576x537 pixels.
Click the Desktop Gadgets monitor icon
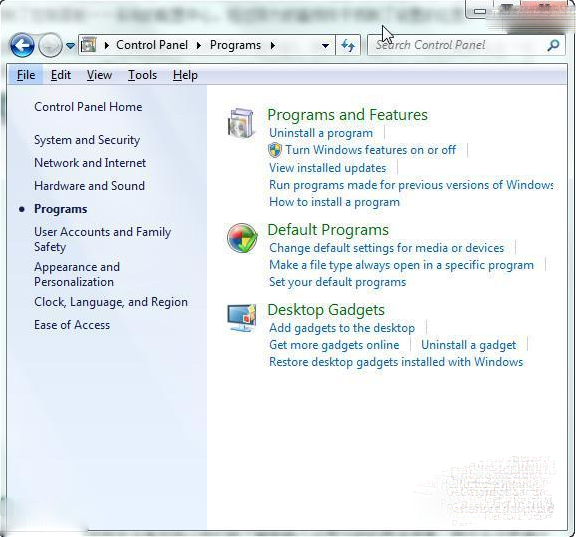click(241, 318)
